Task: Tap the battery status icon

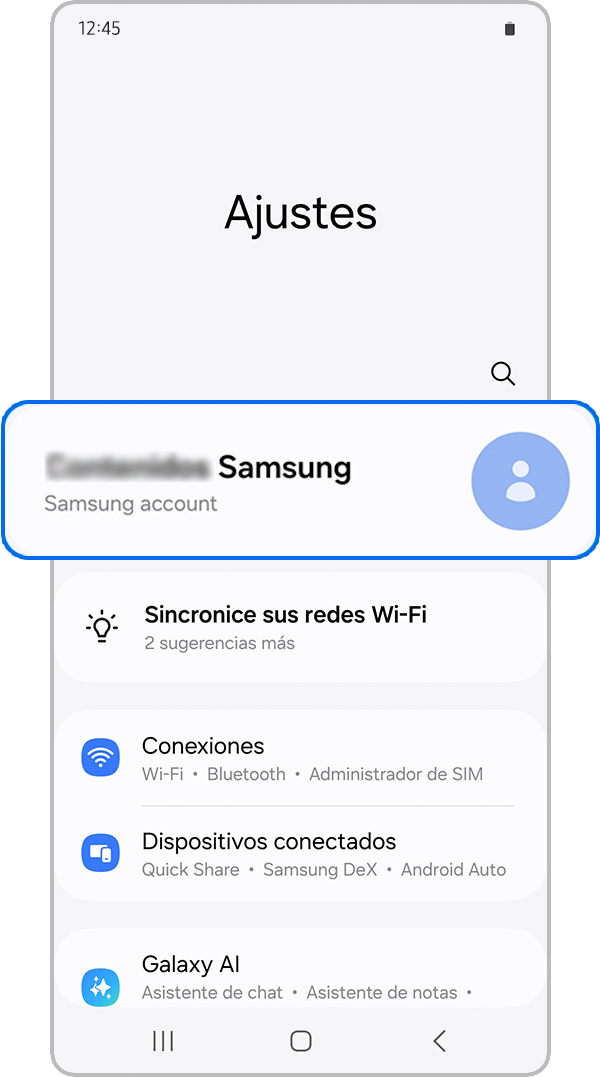Action: point(509,29)
